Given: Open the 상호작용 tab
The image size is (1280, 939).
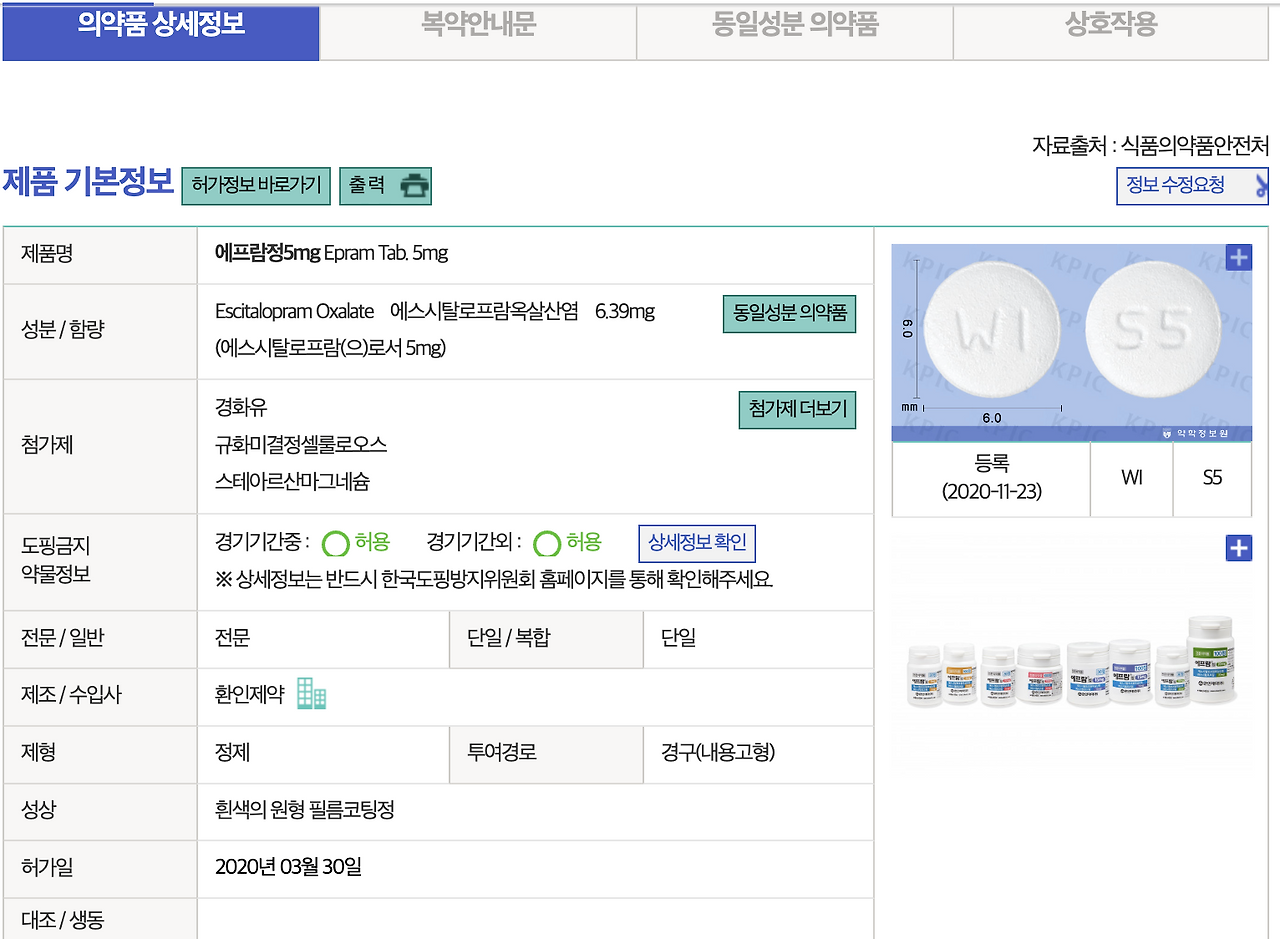Looking at the screenshot, I should coord(1110,30).
